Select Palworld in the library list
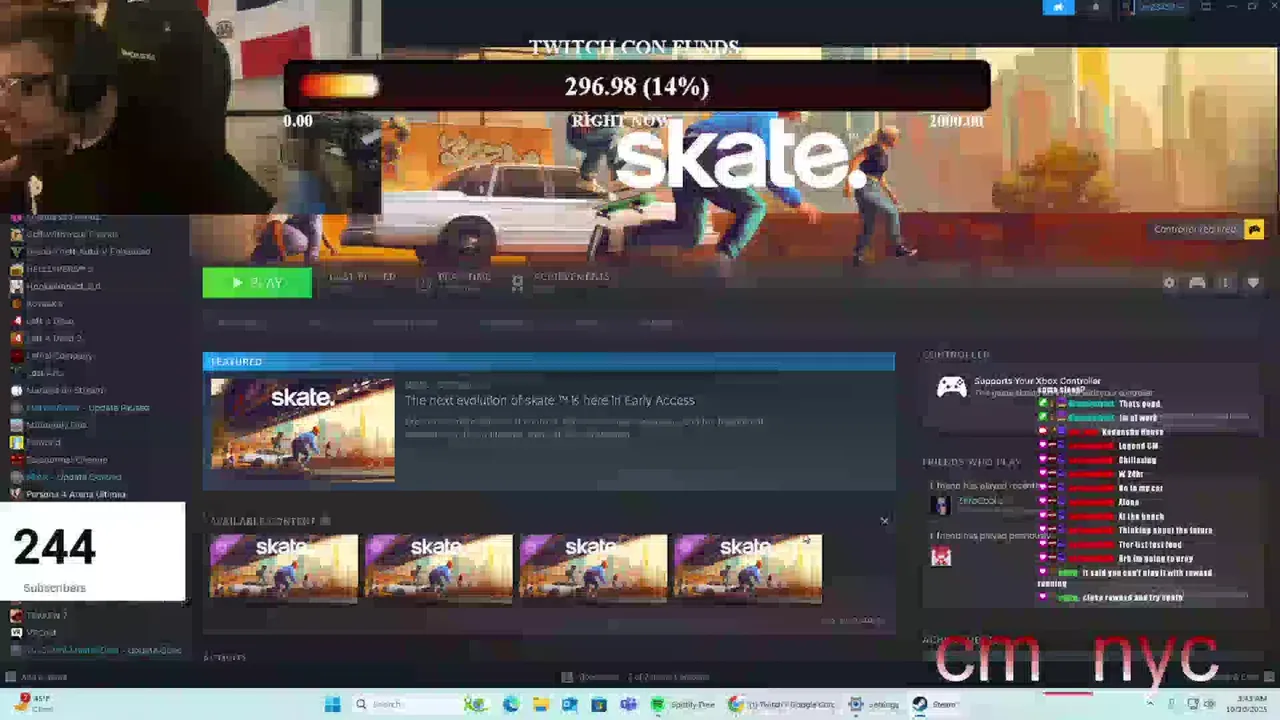This screenshot has width=1280, height=720. (36, 442)
